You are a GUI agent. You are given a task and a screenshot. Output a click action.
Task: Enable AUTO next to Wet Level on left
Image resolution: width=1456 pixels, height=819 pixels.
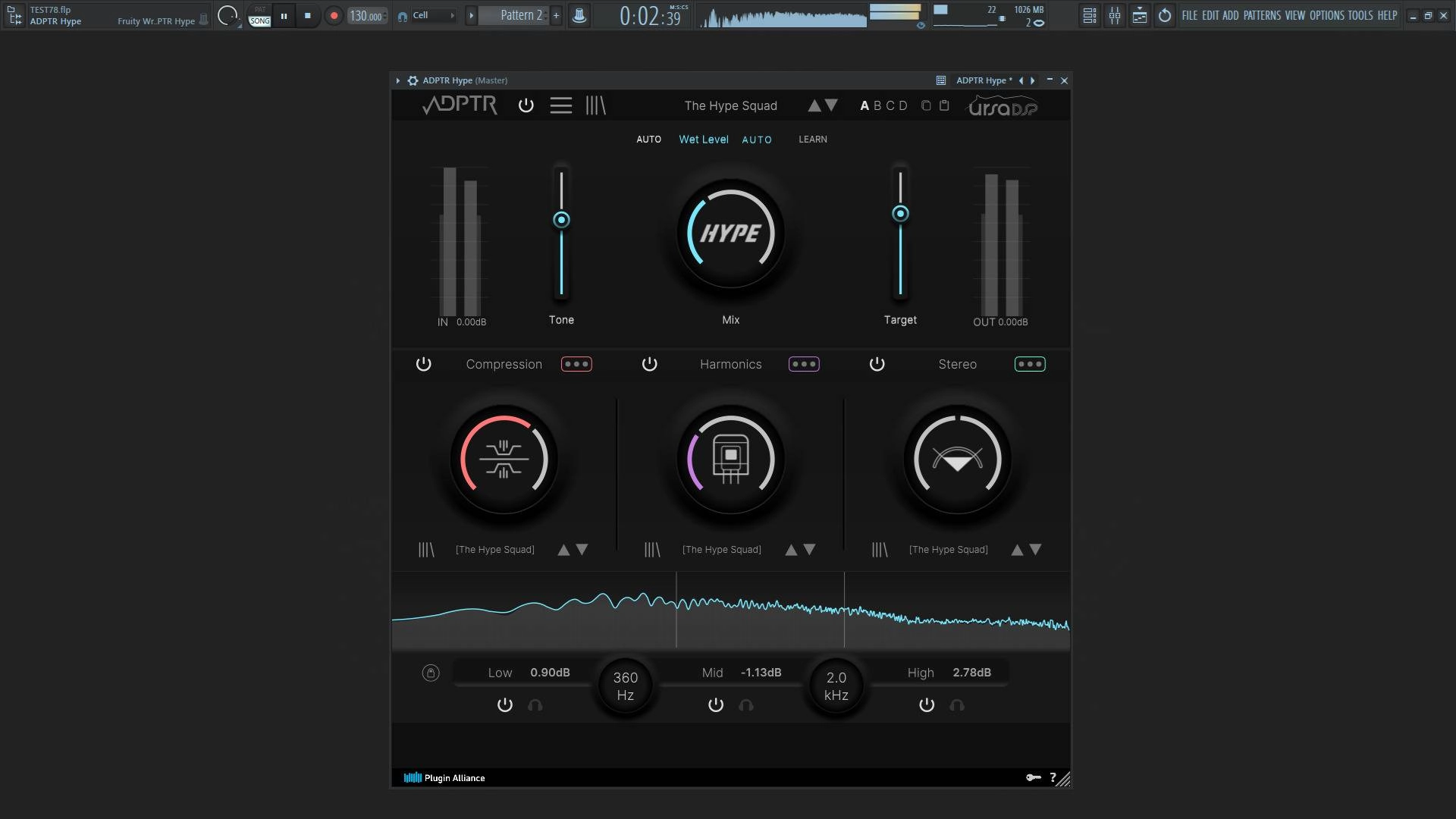[x=648, y=140]
